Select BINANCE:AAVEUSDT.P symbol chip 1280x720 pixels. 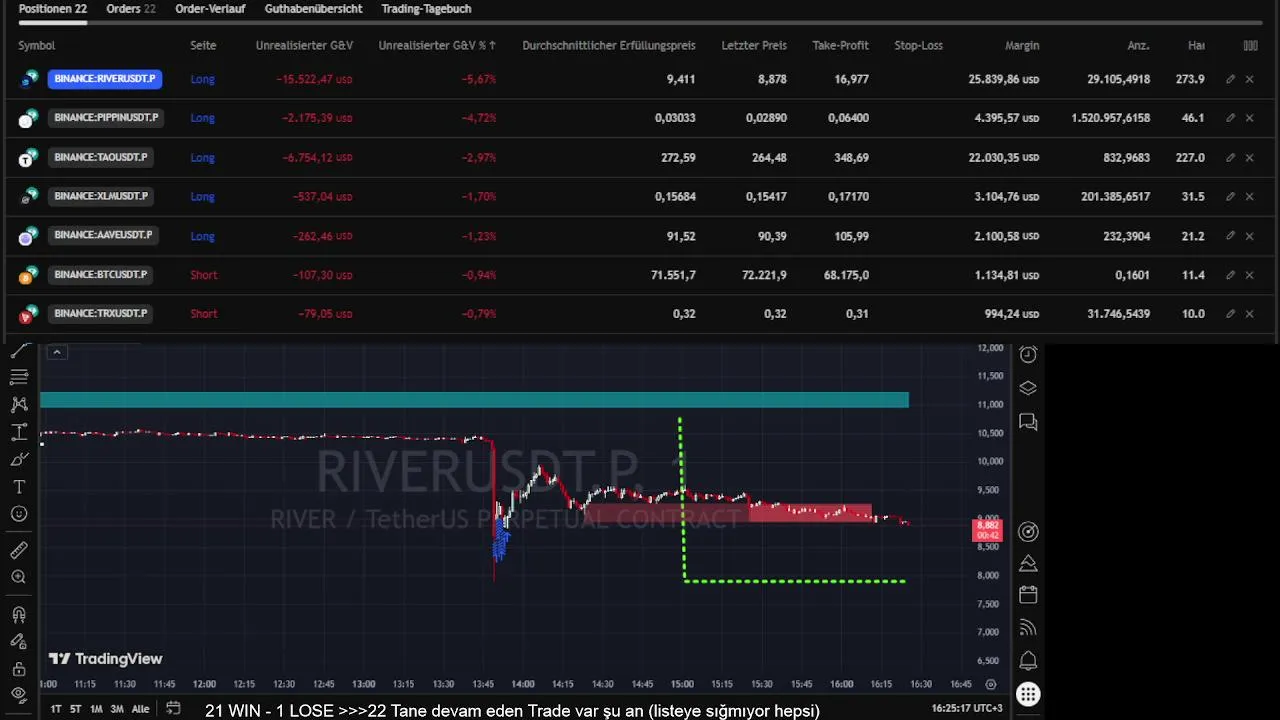(103, 236)
